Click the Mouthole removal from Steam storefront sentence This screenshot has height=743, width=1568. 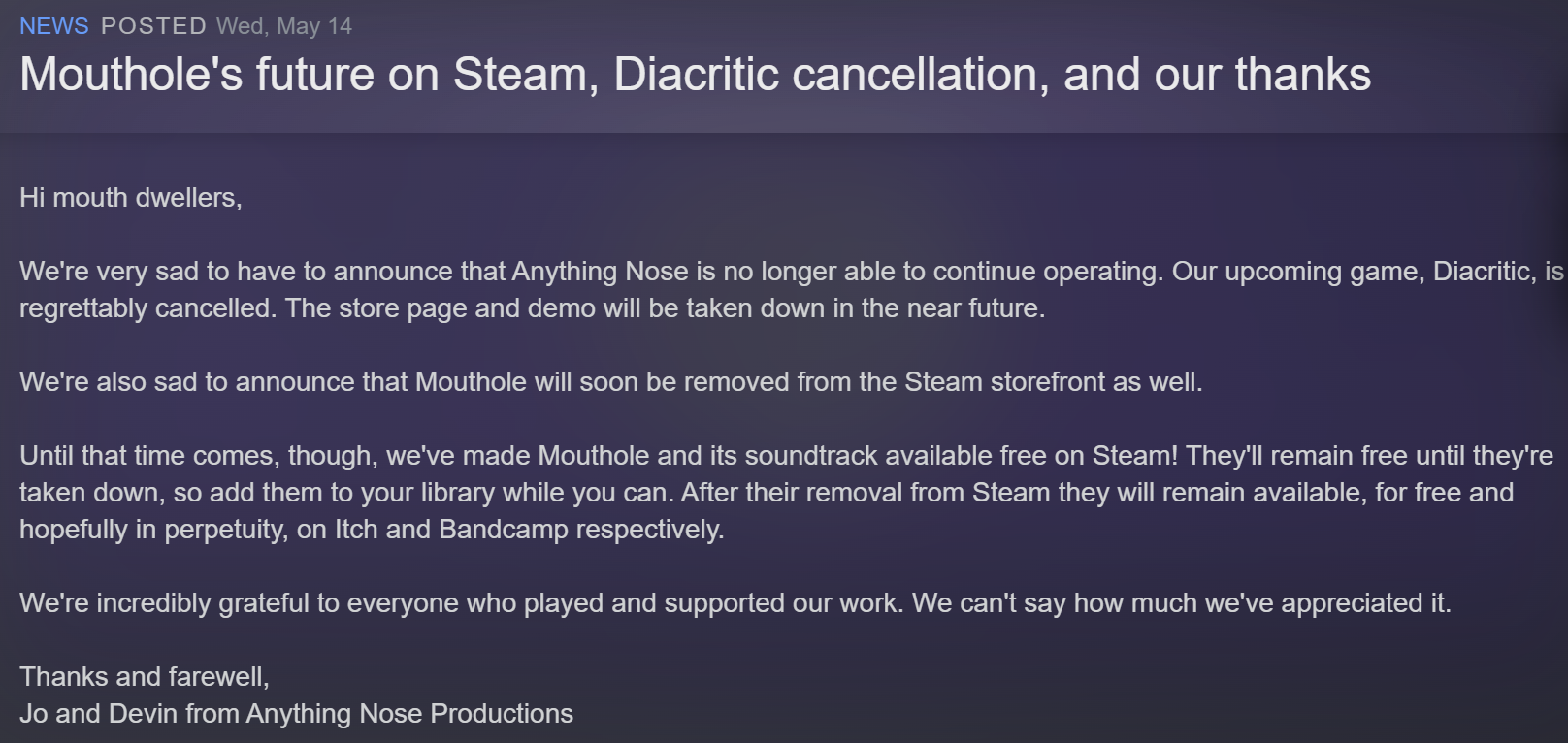tap(611, 382)
